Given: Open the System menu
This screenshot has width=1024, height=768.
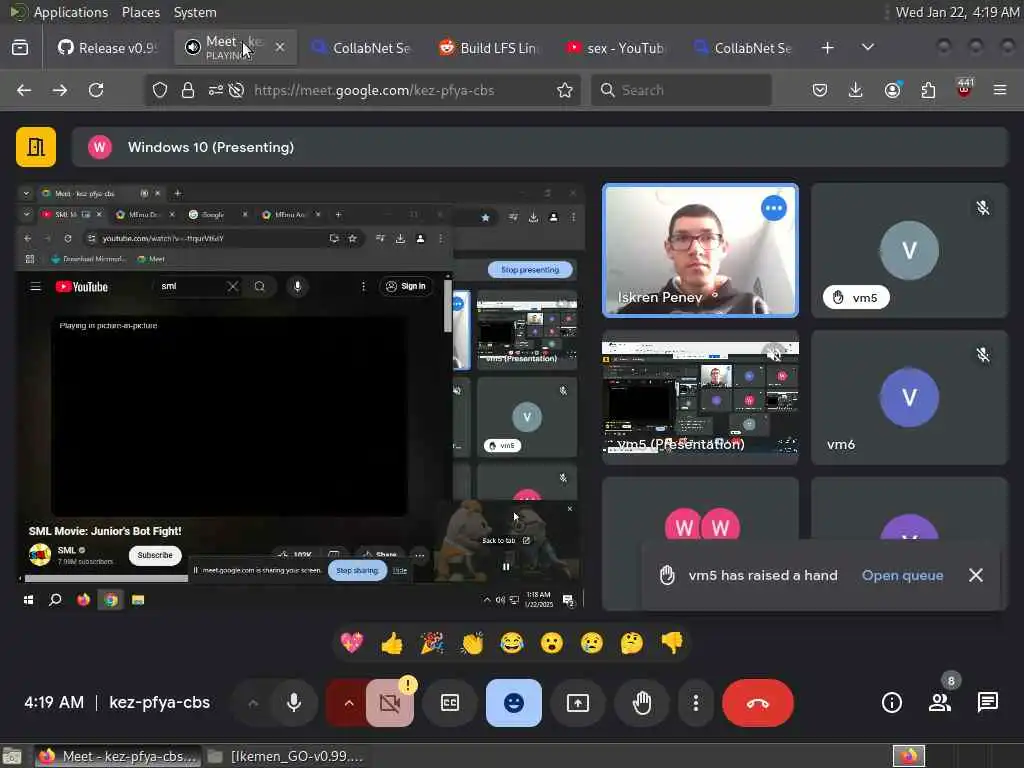Looking at the screenshot, I should [195, 12].
